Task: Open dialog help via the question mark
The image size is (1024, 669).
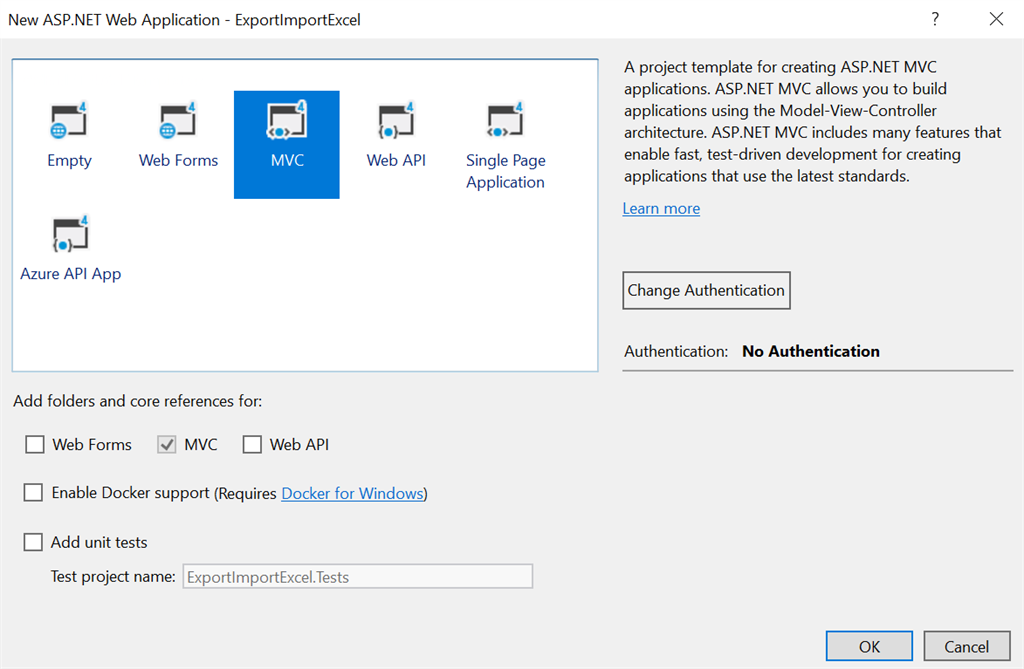Action: pyautogui.click(x=934, y=19)
